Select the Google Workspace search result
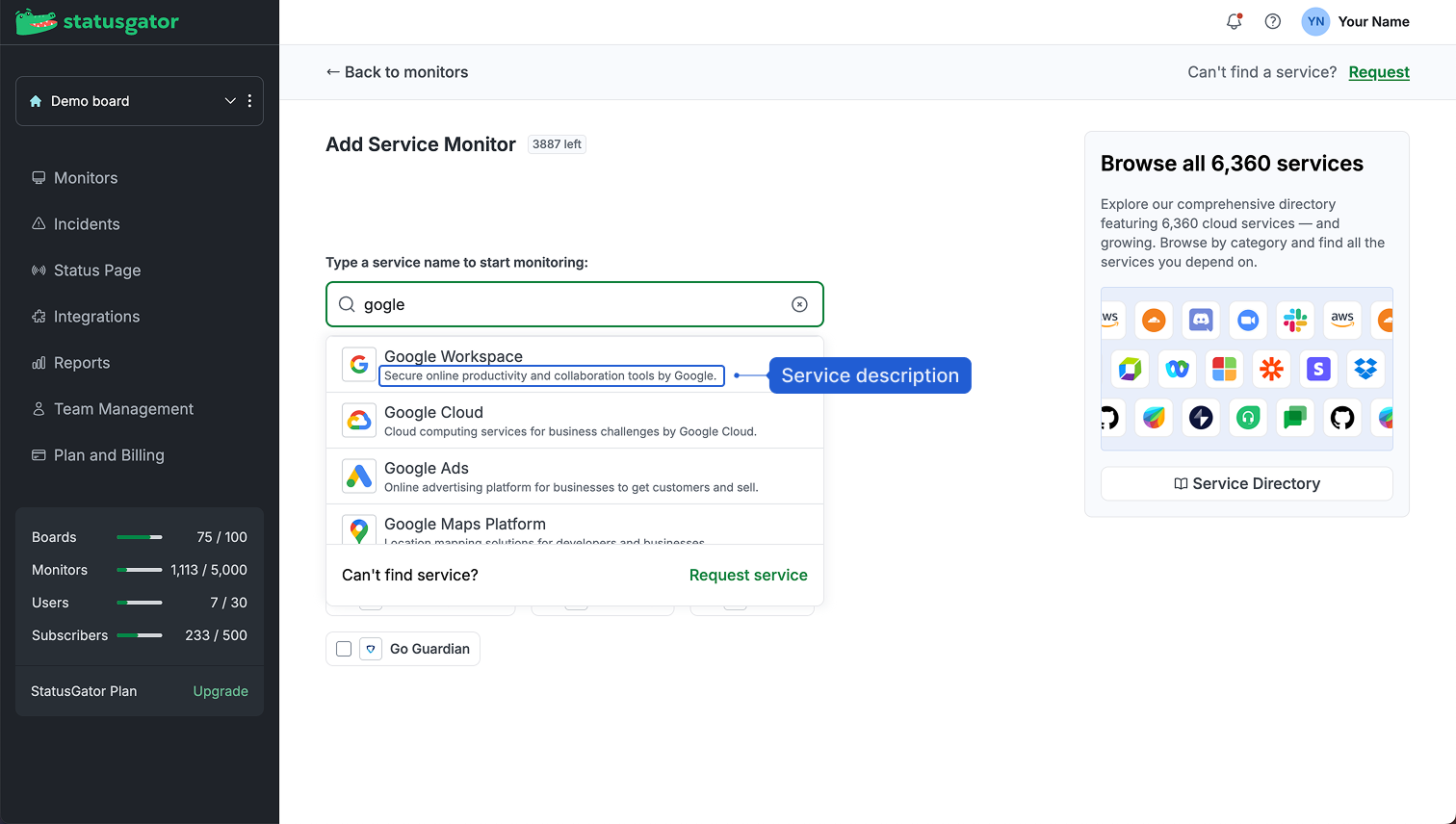Image resolution: width=1456 pixels, height=824 pixels. (575, 365)
